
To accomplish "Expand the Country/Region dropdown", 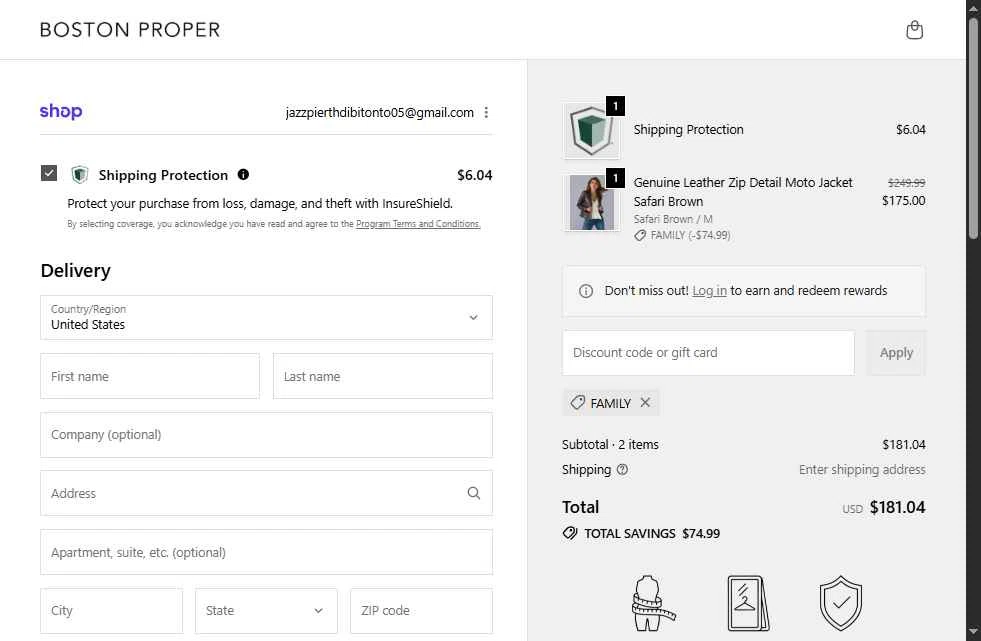I will point(266,317).
